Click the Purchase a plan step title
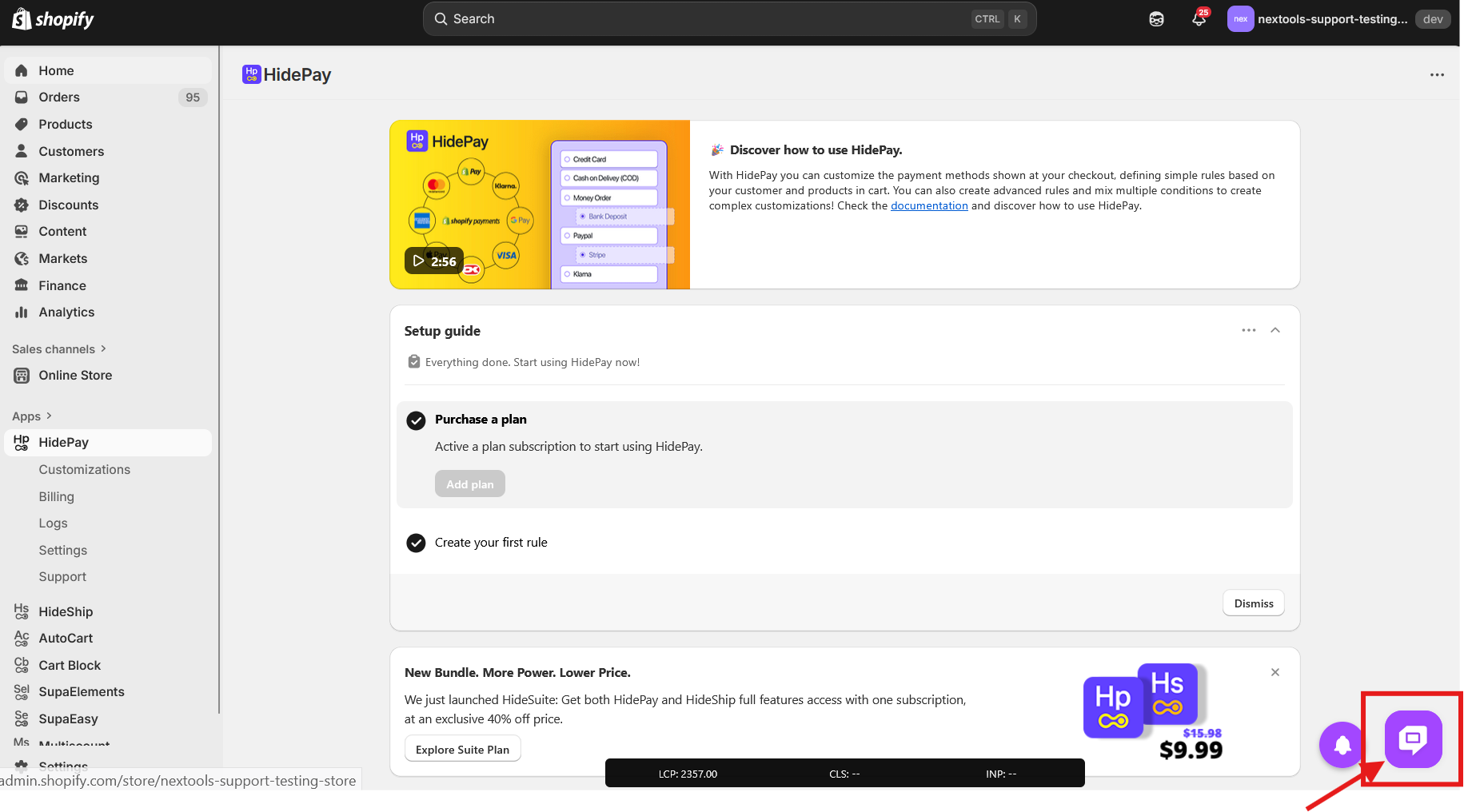The width and height of the screenshot is (1464, 812). (x=481, y=420)
